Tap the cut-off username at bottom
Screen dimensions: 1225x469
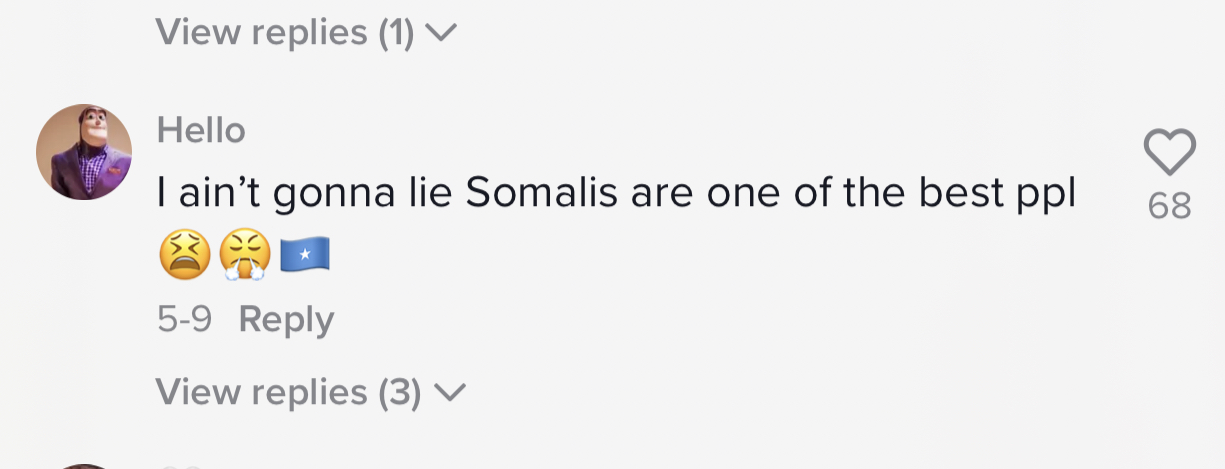tap(180, 465)
